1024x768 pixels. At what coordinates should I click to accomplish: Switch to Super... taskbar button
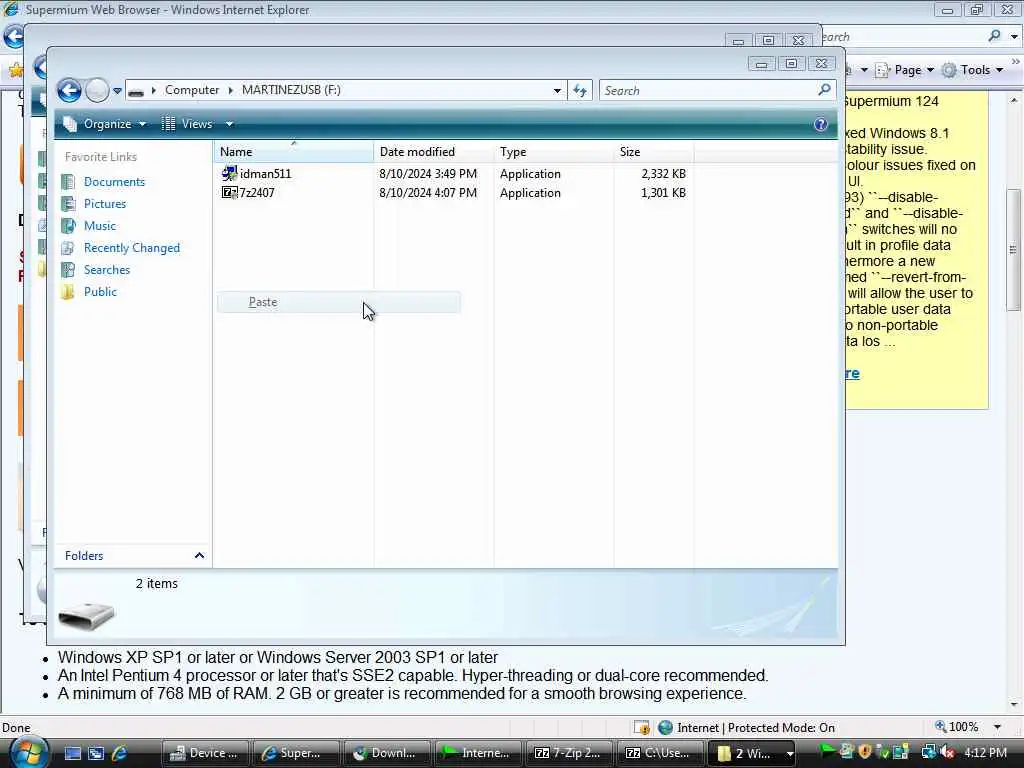point(296,753)
